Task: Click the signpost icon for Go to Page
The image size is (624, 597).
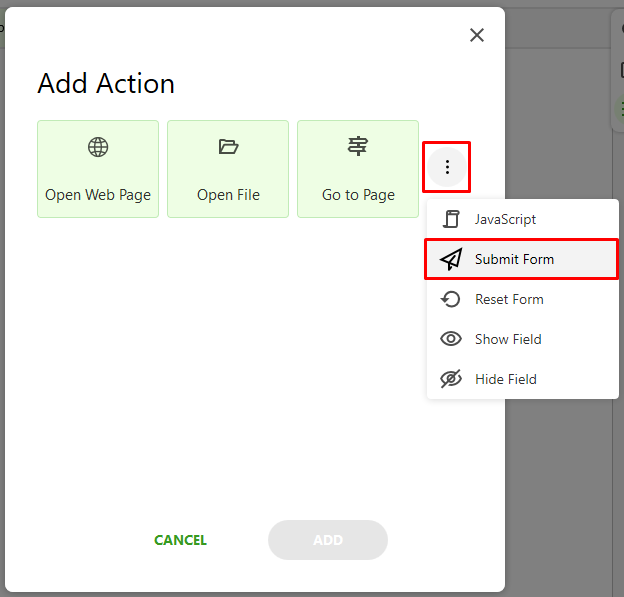Action: (358, 146)
